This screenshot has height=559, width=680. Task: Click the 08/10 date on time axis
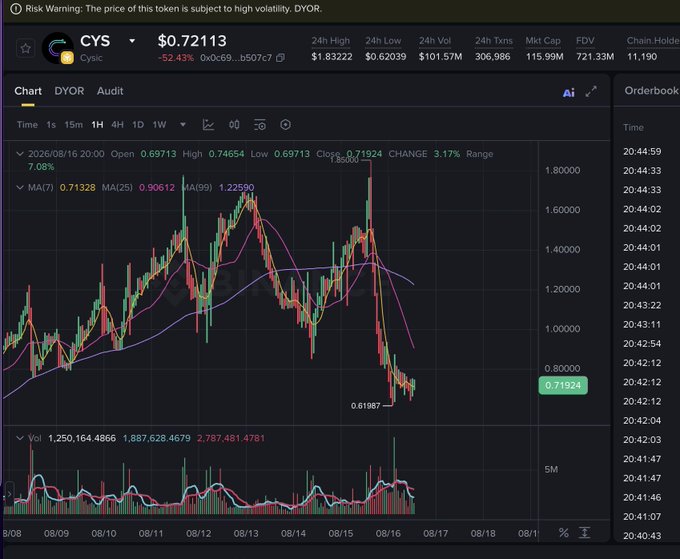click(x=104, y=533)
